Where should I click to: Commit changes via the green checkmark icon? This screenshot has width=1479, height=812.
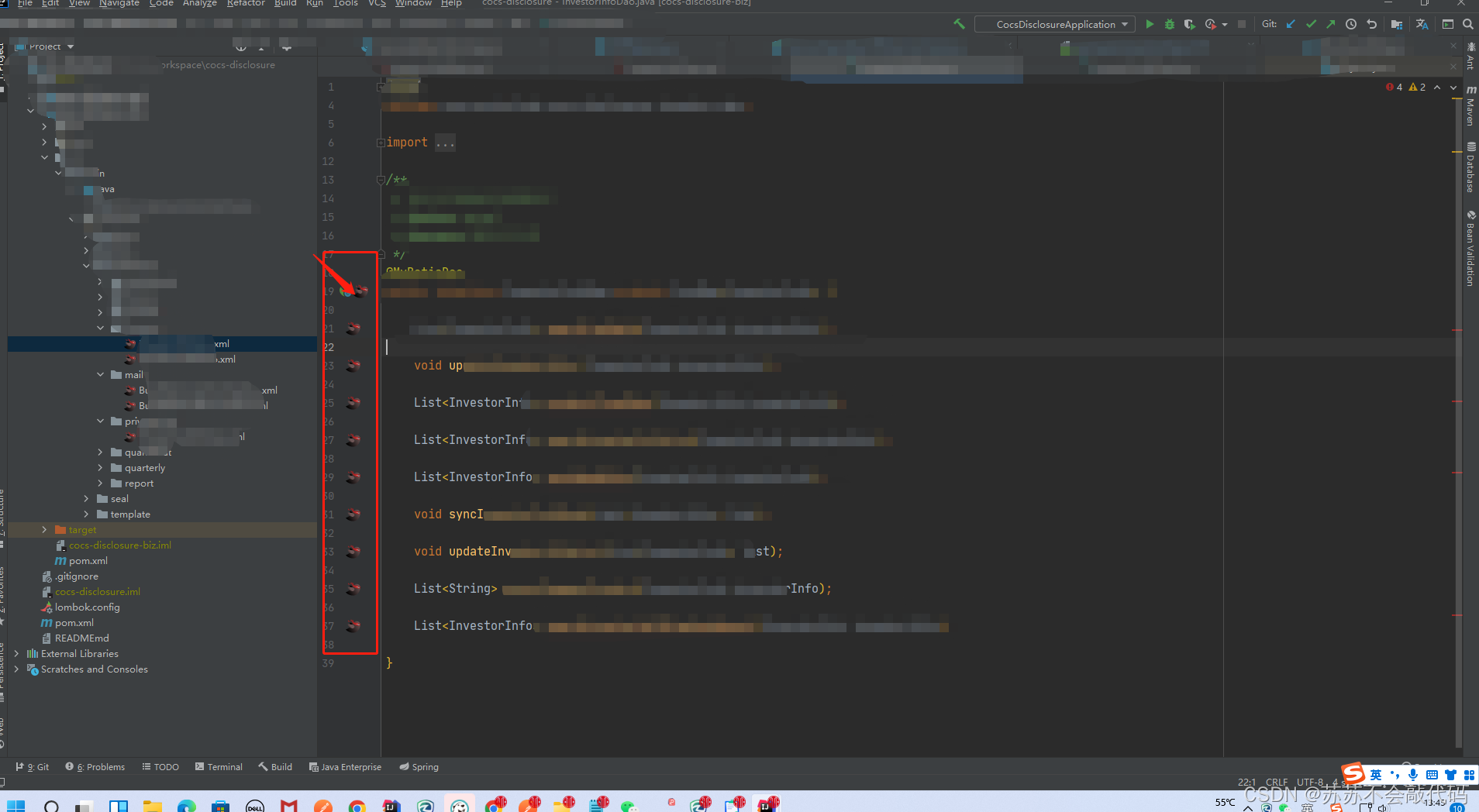coord(1311,24)
